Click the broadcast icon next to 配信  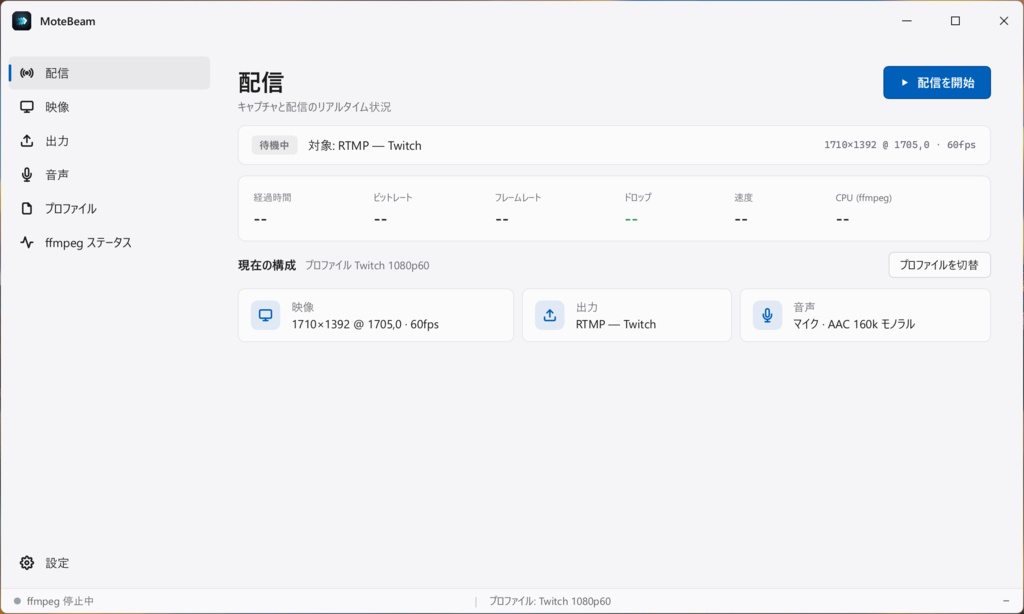point(27,73)
